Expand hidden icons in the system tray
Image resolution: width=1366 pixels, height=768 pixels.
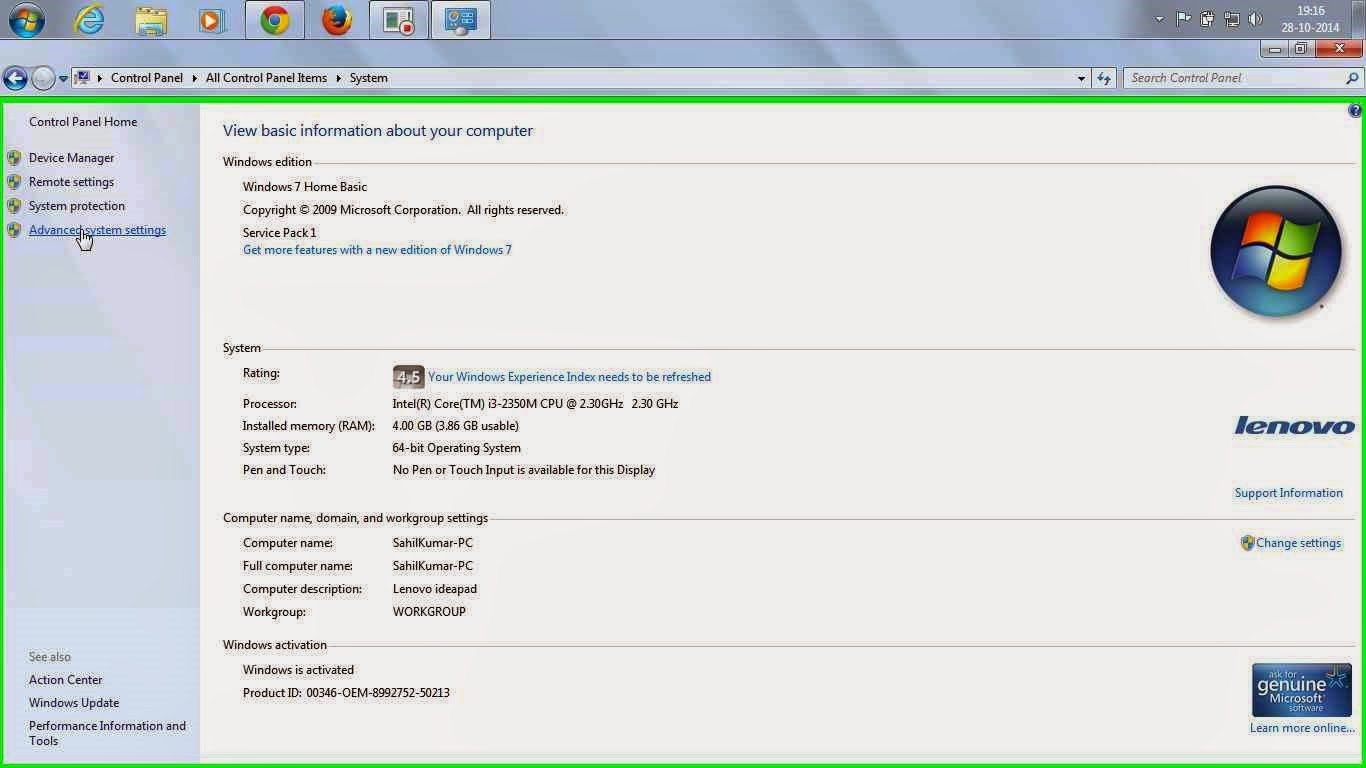pos(1158,17)
